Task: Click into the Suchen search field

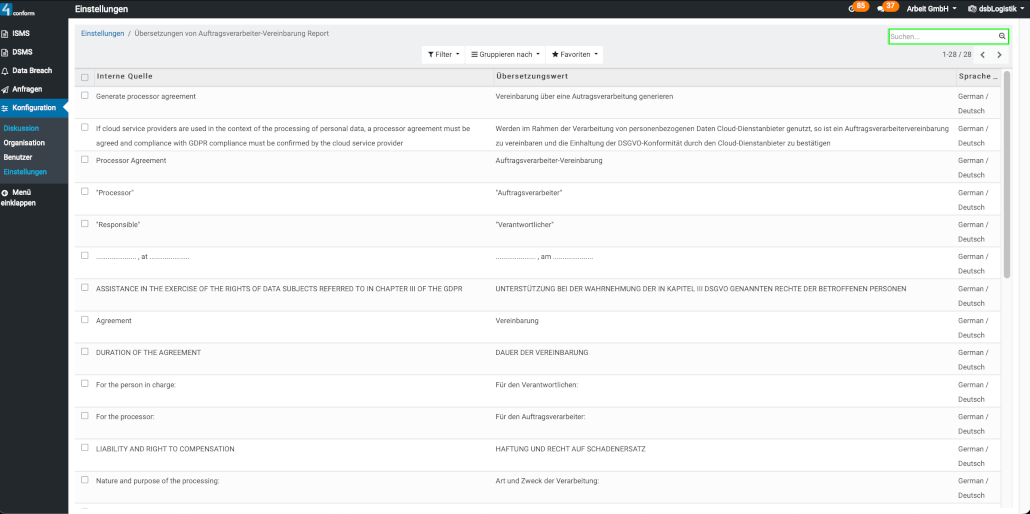Action: (x=940, y=36)
